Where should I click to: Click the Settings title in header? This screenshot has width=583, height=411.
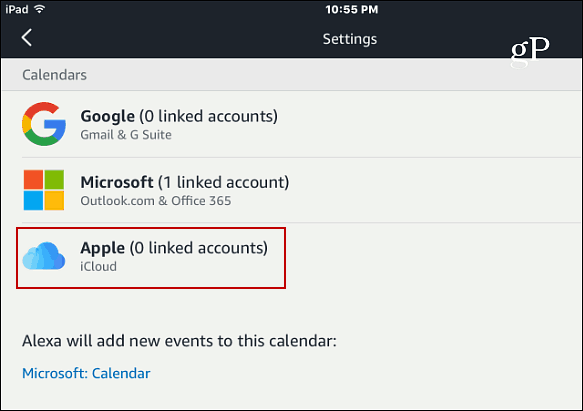(350, 39)
